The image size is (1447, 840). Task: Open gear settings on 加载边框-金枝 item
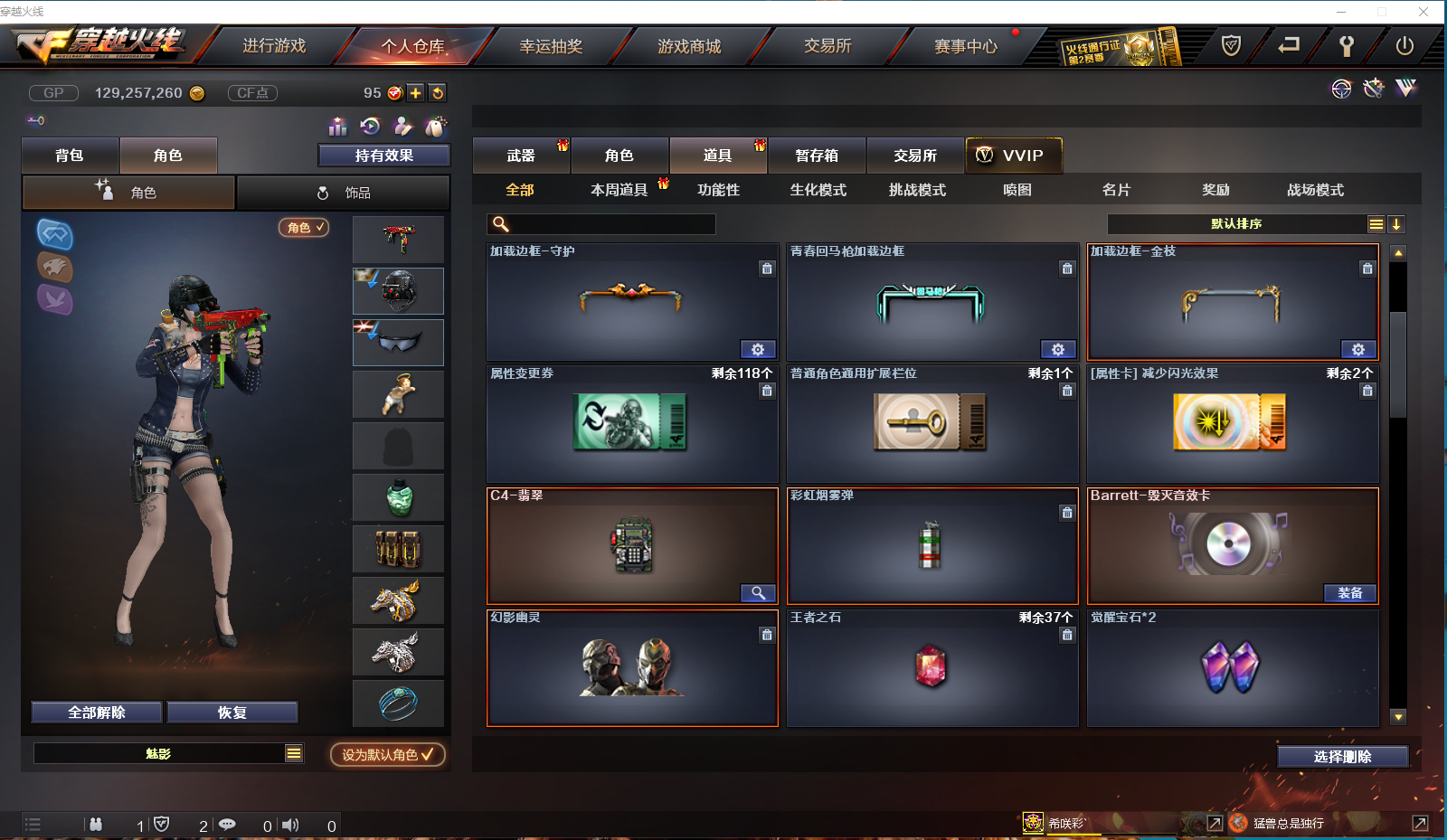point(1357,349)
